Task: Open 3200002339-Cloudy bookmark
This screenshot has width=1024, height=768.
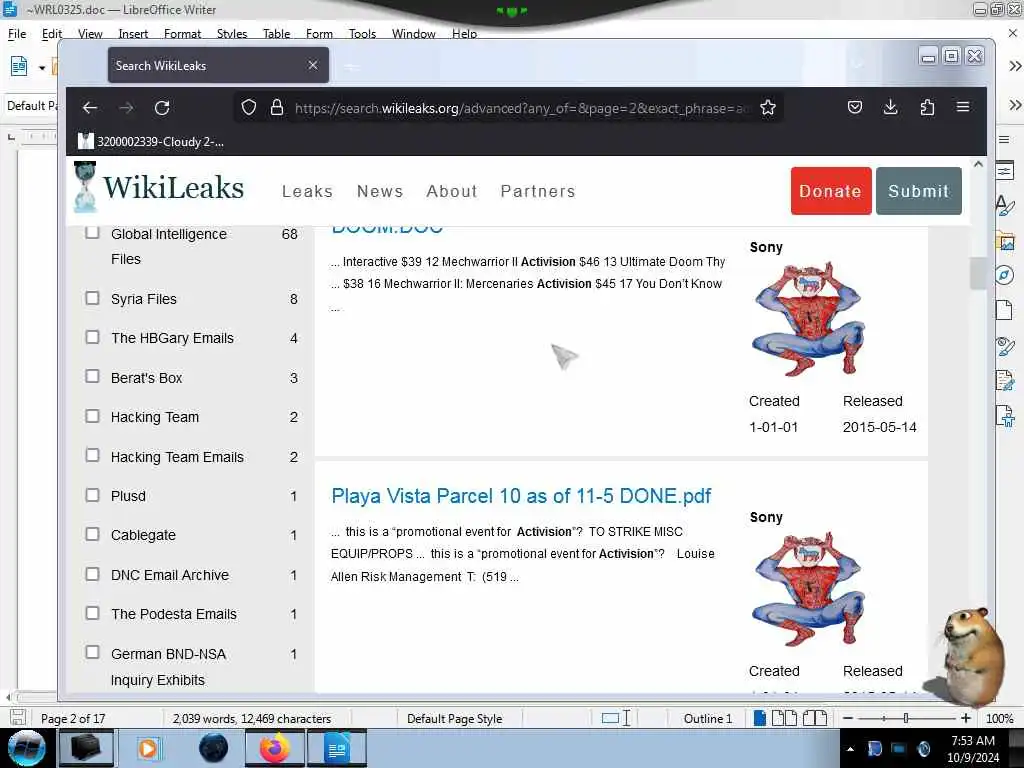Action: [152, 141]
